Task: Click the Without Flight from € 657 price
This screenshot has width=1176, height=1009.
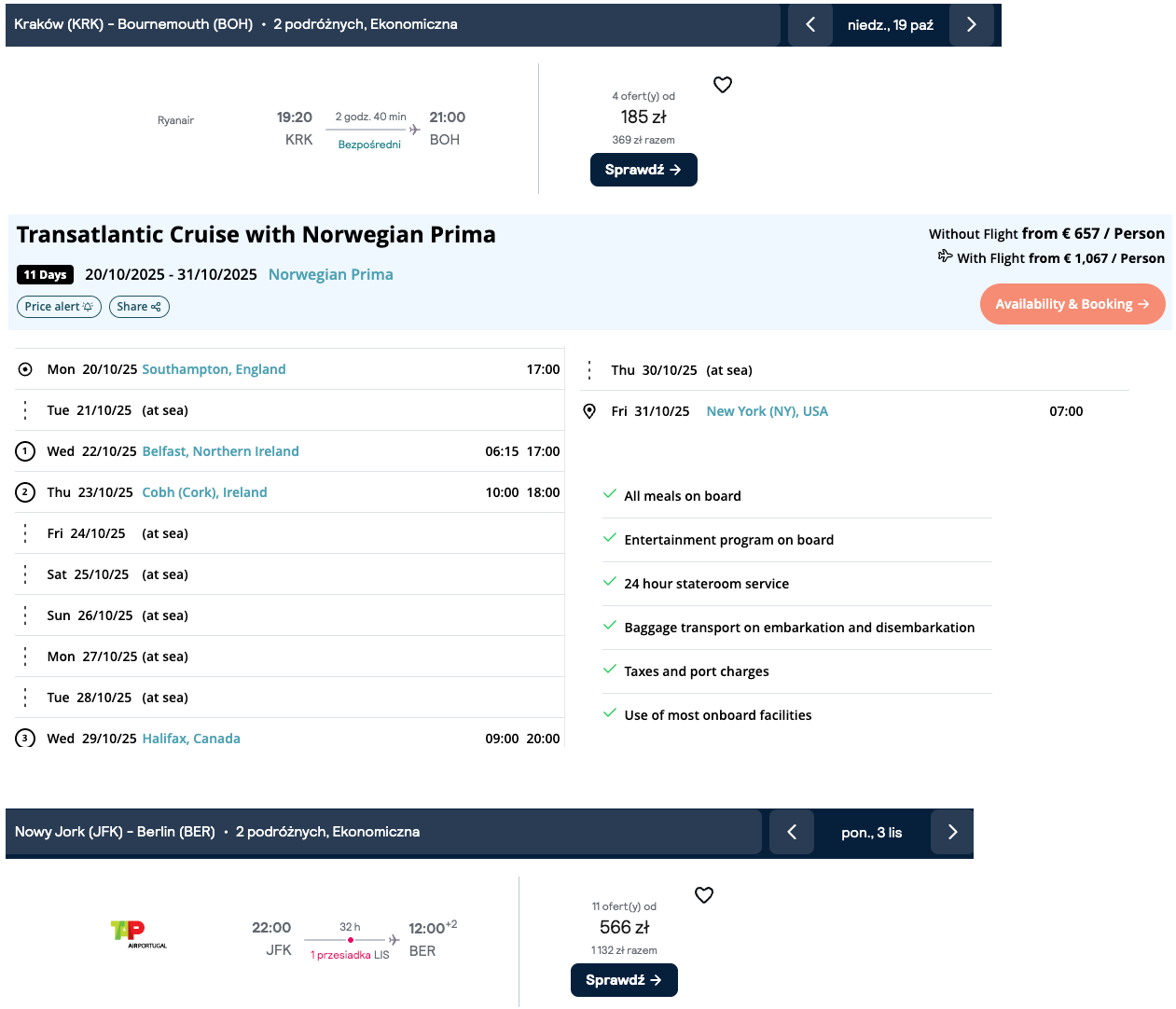Action: coord(1046,234)
